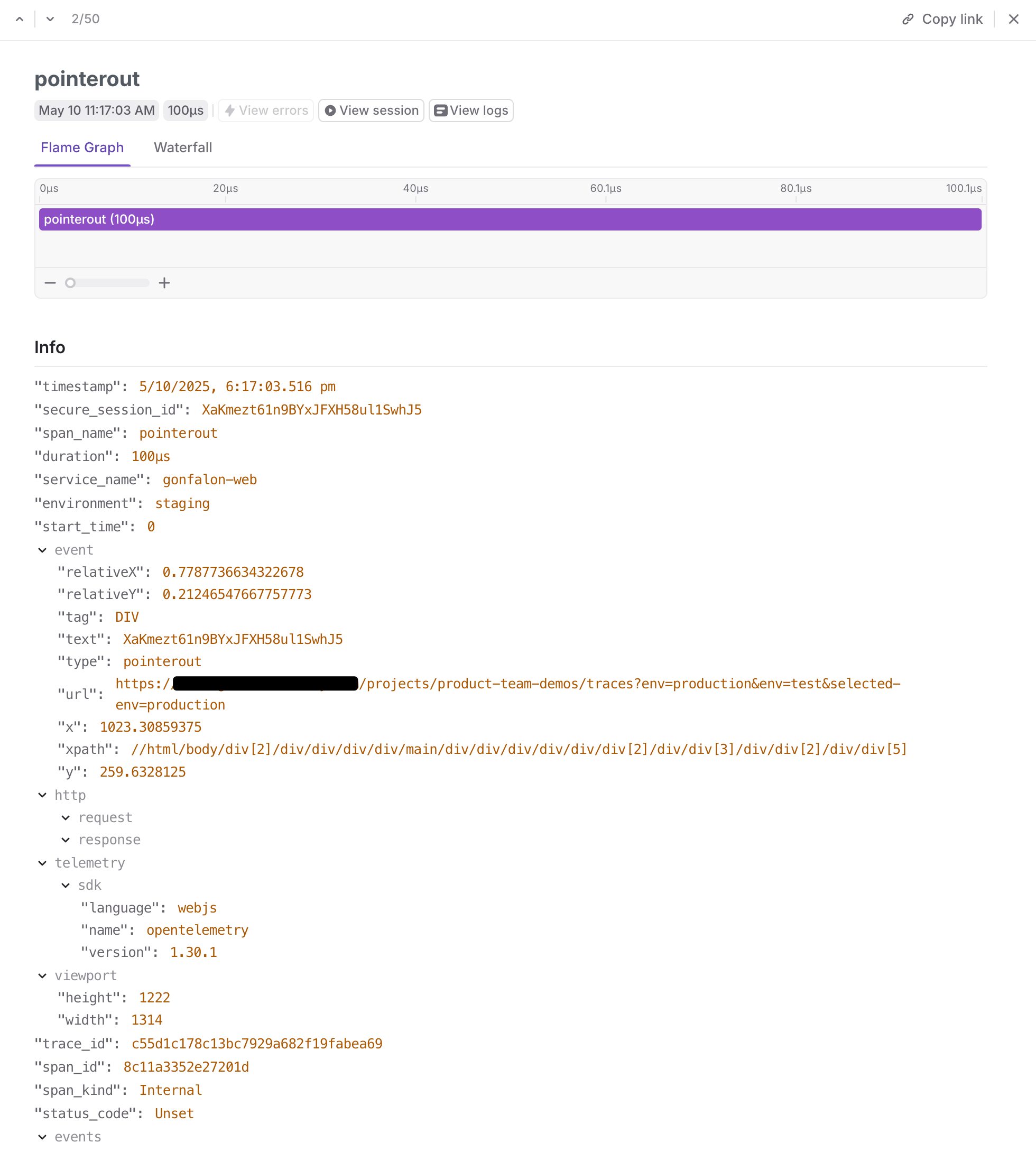This screenshot has width=1036, height=1161.
Task: Click the View session play icon
Action: pyautogui.click(x=330, y=110)
